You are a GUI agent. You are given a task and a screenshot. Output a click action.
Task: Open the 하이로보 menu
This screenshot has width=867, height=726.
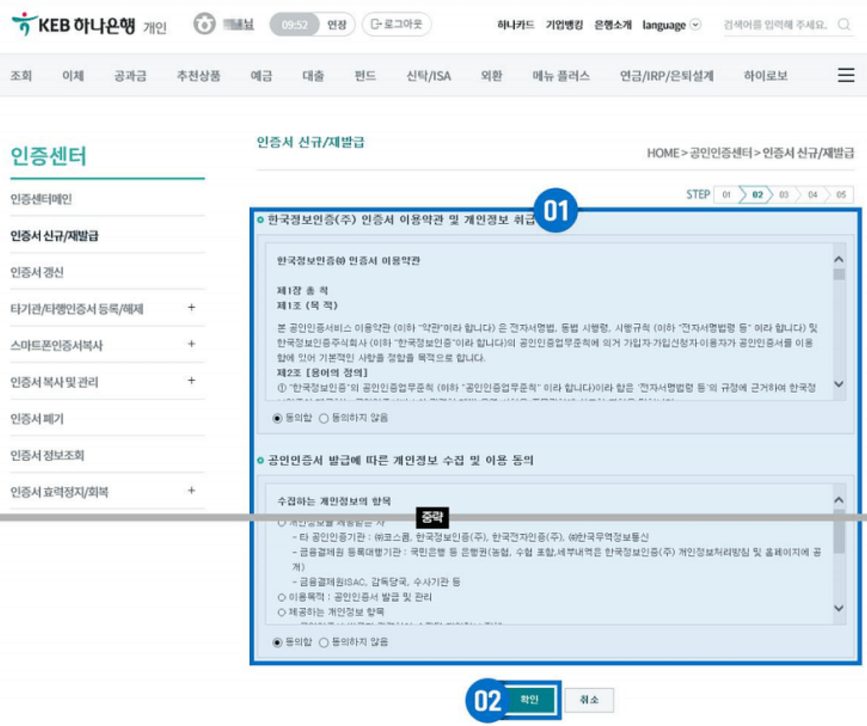765,75
